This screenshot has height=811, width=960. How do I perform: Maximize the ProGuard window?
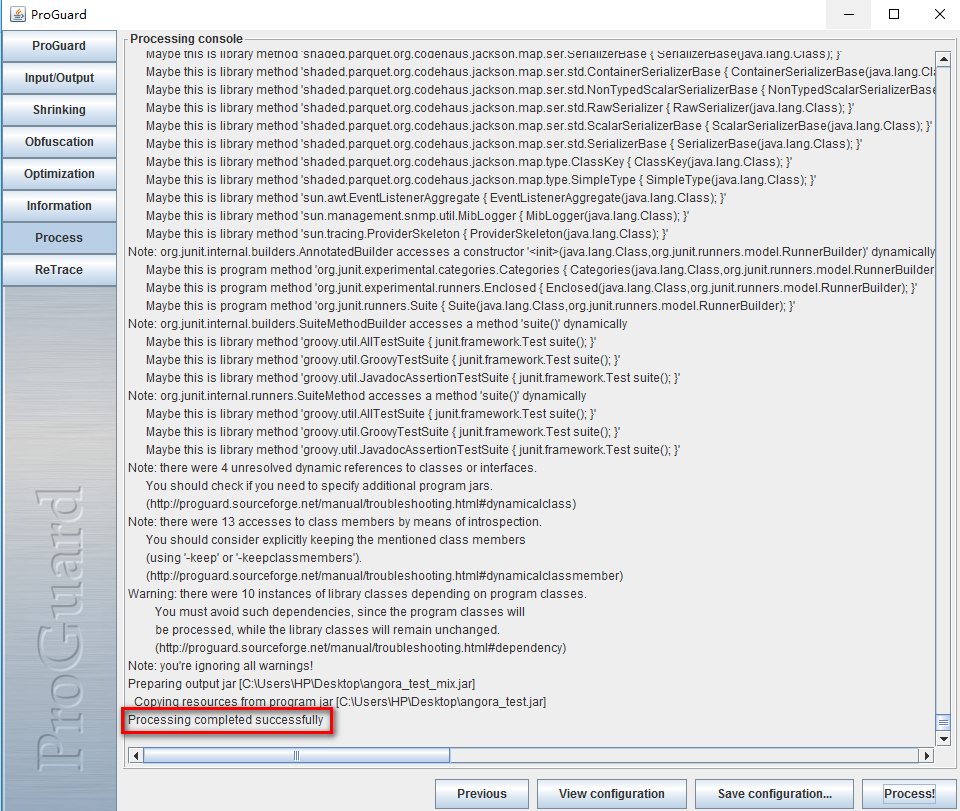(x=894, y=14)
